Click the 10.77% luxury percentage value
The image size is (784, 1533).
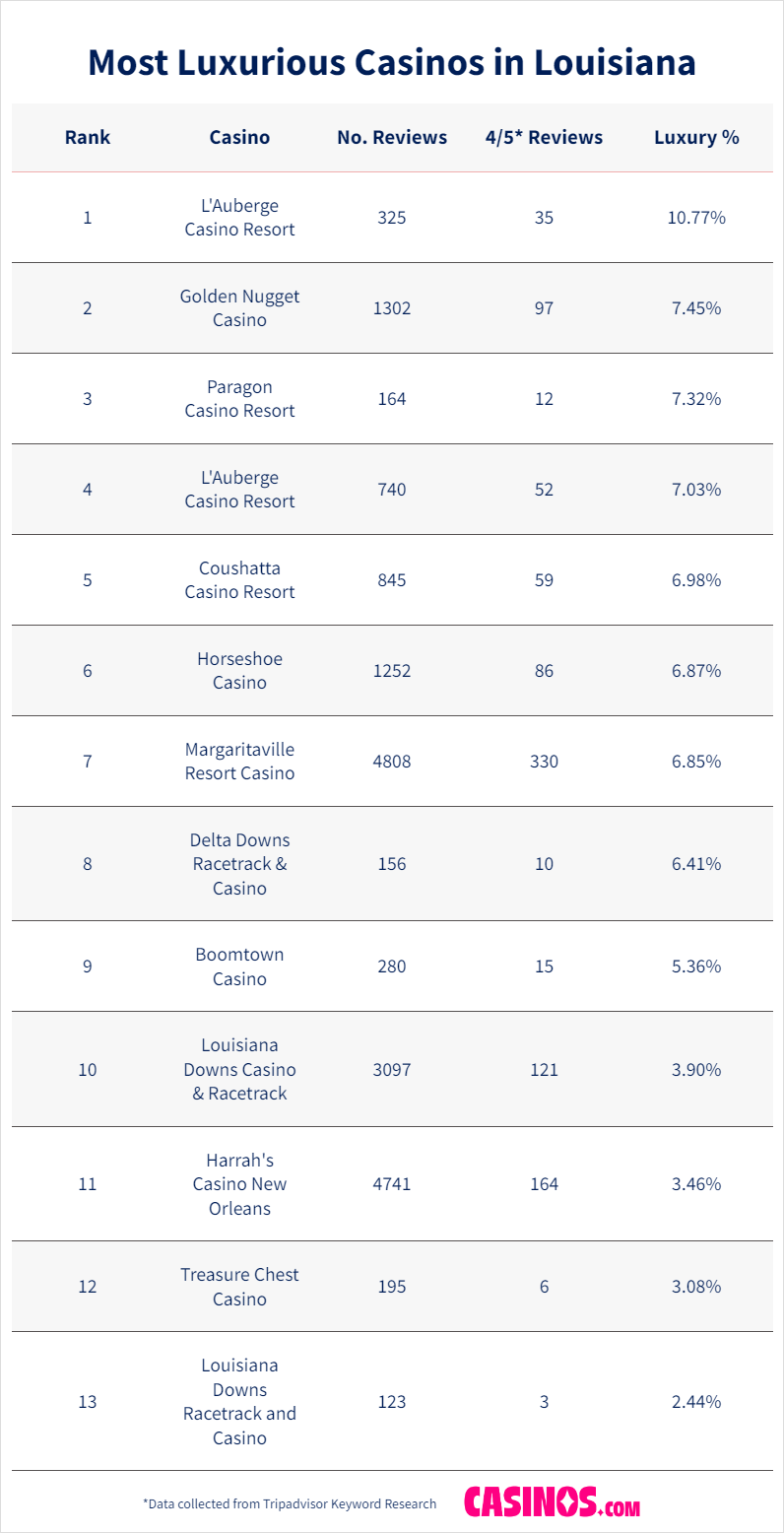[x=696, y=218]
